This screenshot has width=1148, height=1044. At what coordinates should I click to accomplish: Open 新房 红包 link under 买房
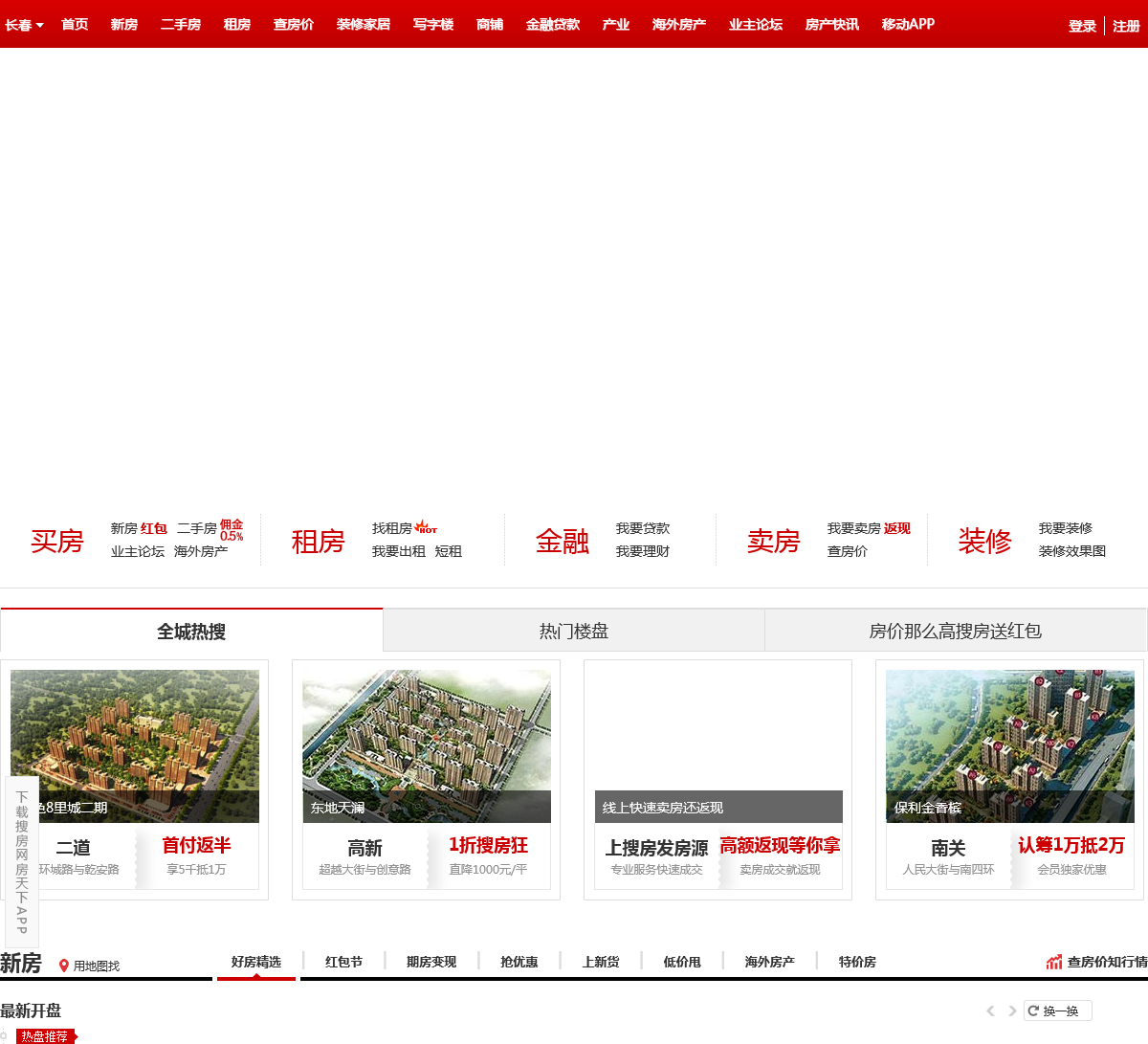tap(139, 528)
